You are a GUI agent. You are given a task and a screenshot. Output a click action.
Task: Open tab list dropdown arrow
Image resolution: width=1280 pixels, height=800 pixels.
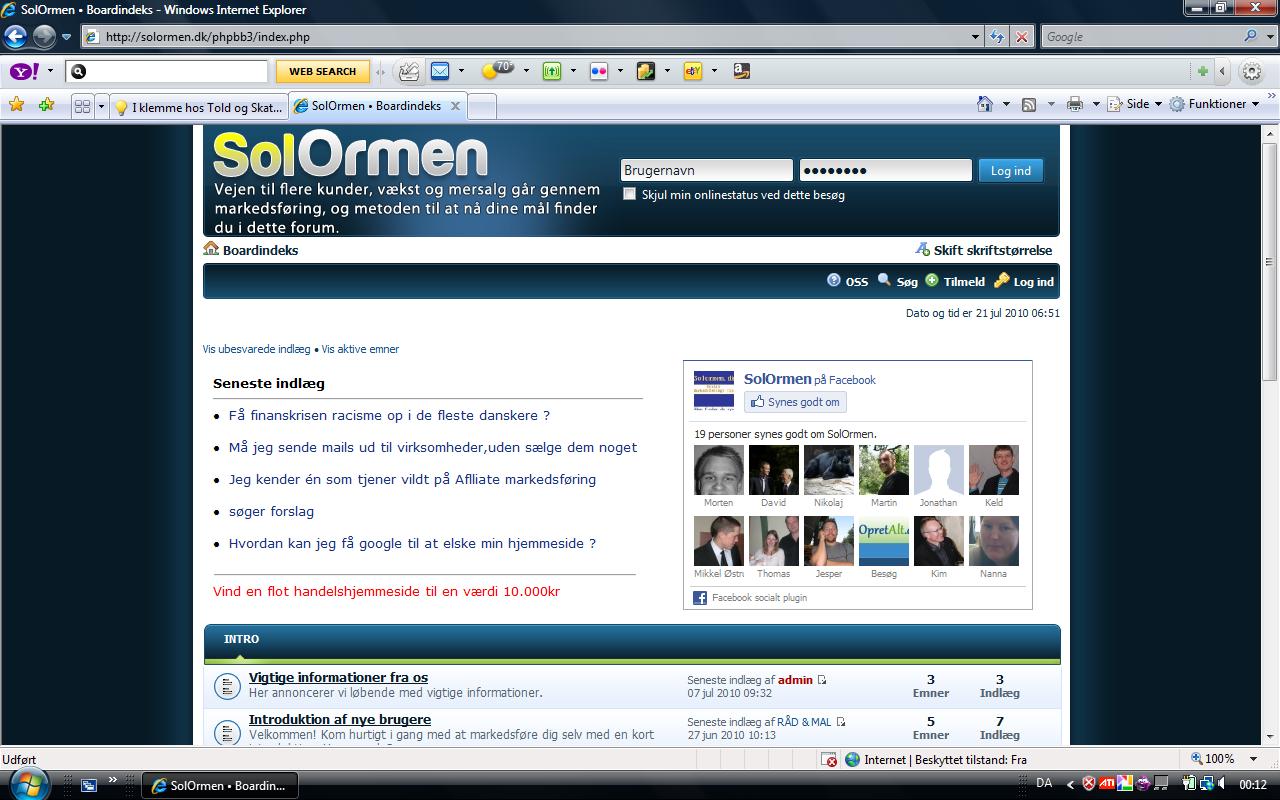tap(101, 106)
